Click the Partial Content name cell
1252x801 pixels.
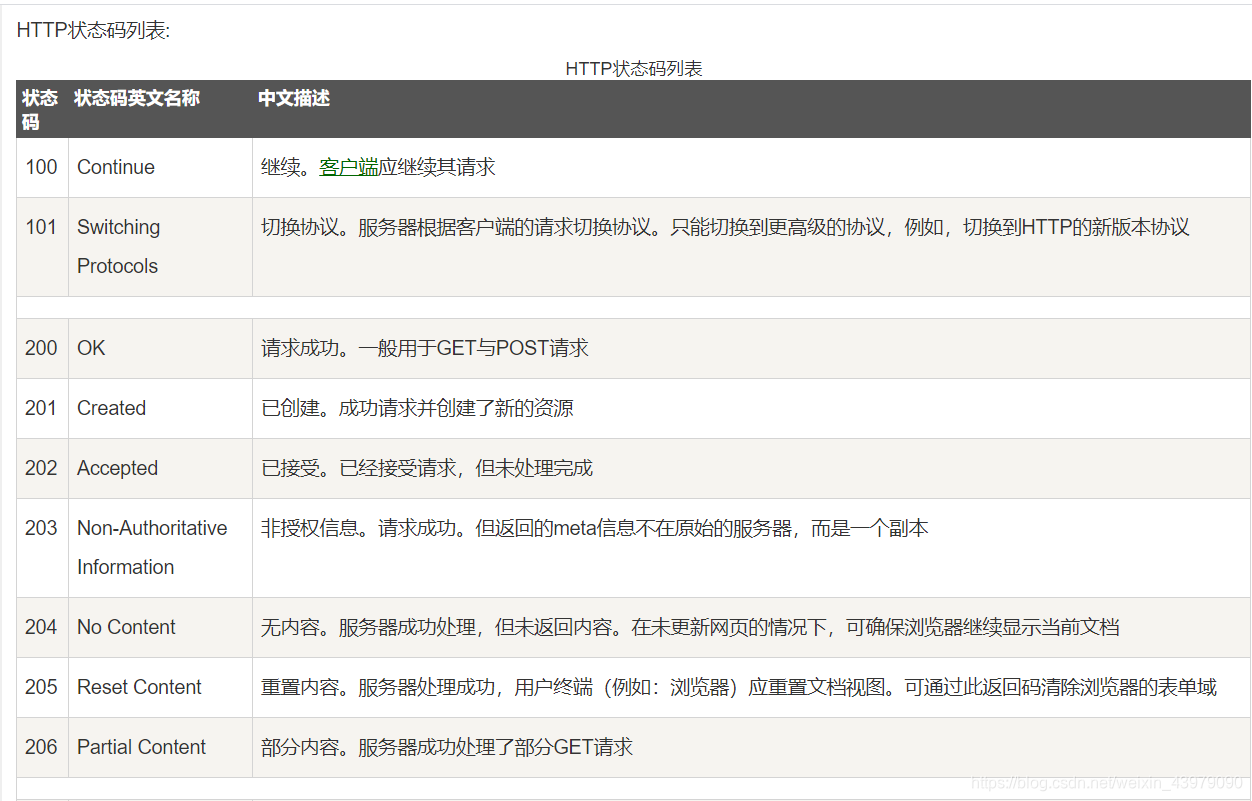pos(160,747)
